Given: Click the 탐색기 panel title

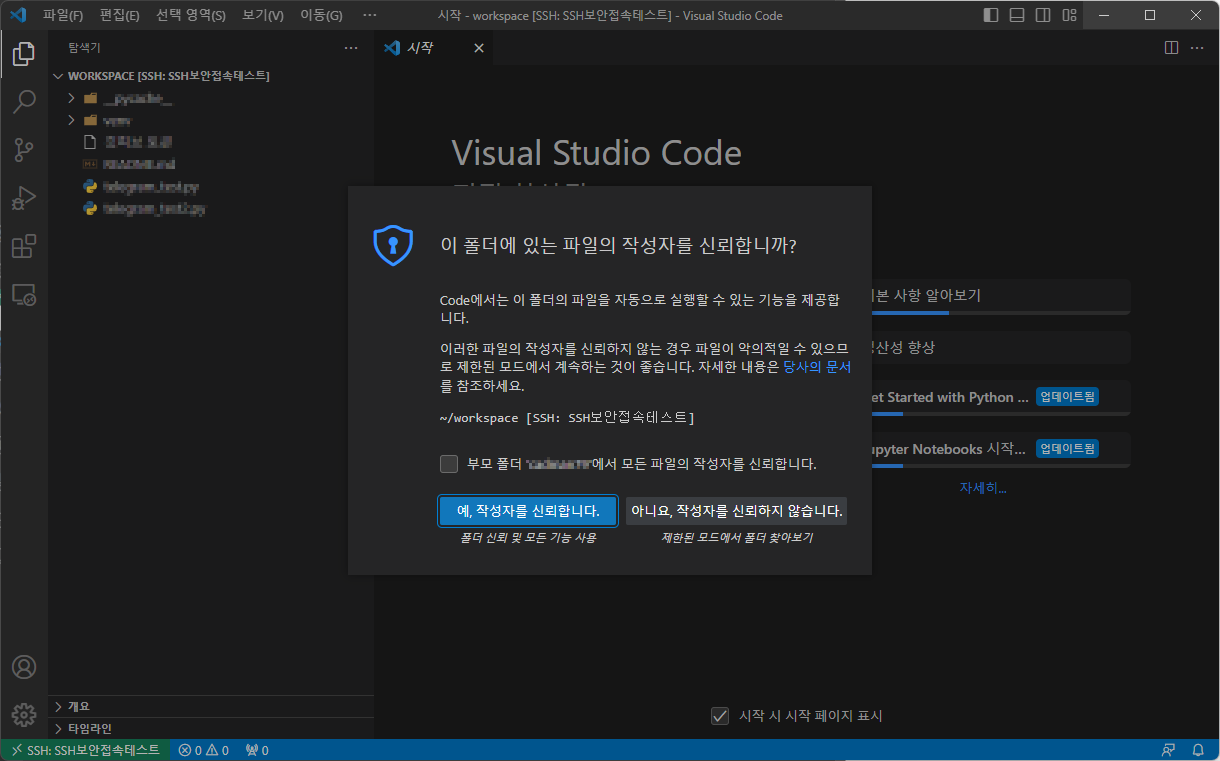Looking at the screenshot, I should (x=84, y=48).
